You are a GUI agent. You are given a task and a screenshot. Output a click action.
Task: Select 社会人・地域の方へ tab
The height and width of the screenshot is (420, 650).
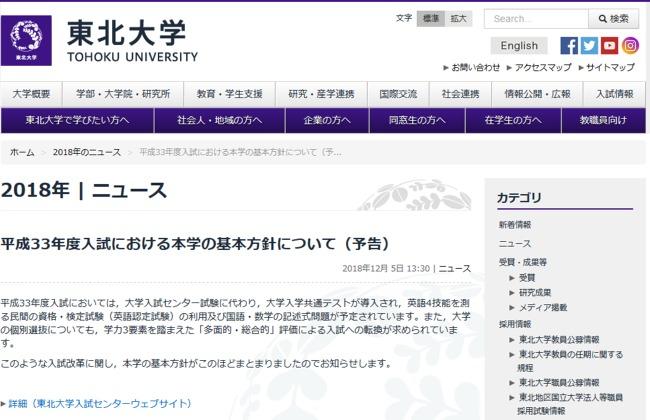(x=219, y=120)
